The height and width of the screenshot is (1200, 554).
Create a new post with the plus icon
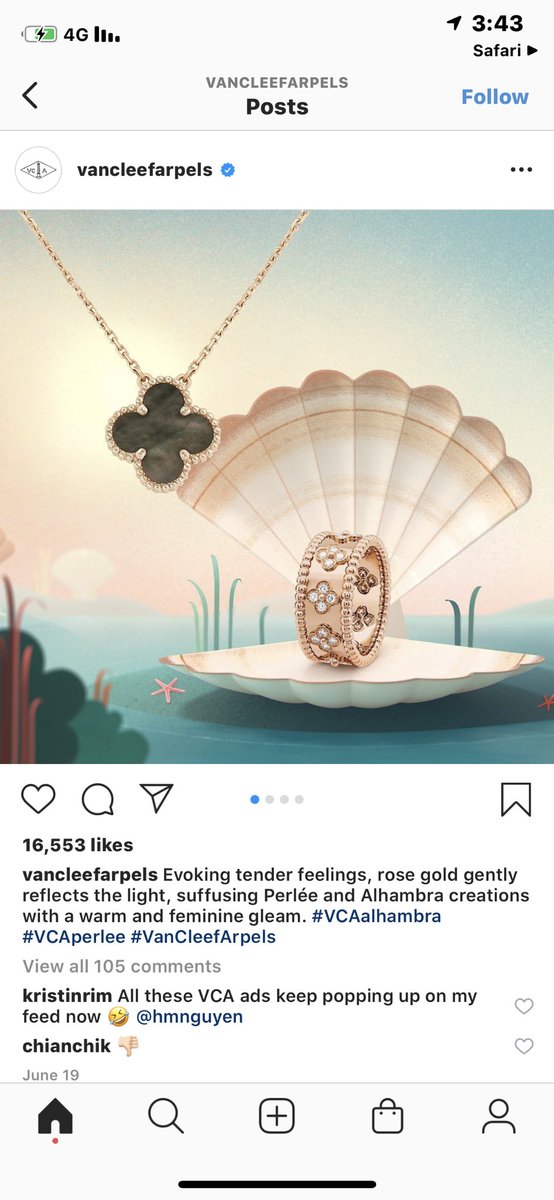tap(277, 1116)
